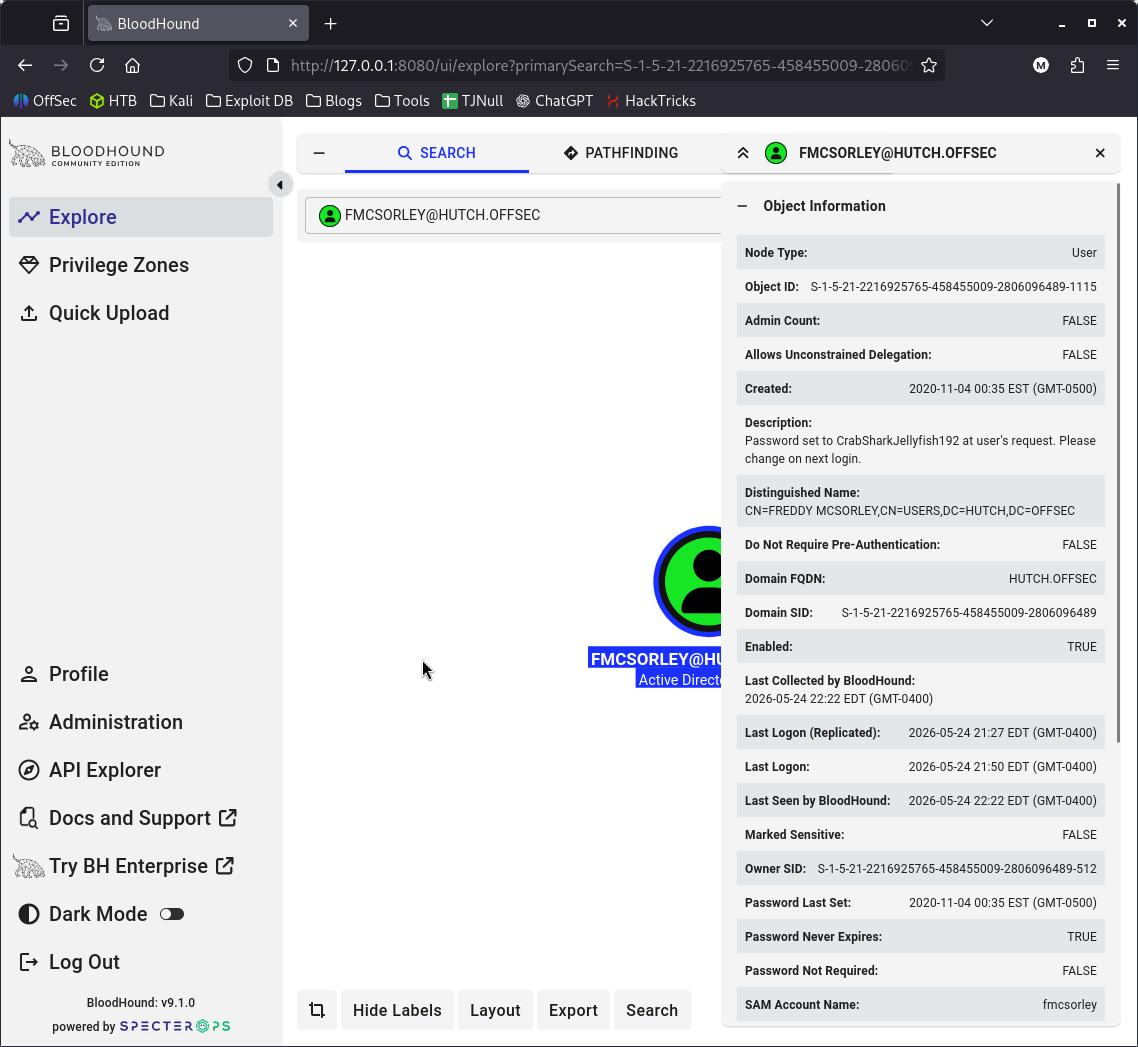Close the BloodHound browser tab
The height and width of the screenshot is (1047, 1138).
click(x=293, y=23)
